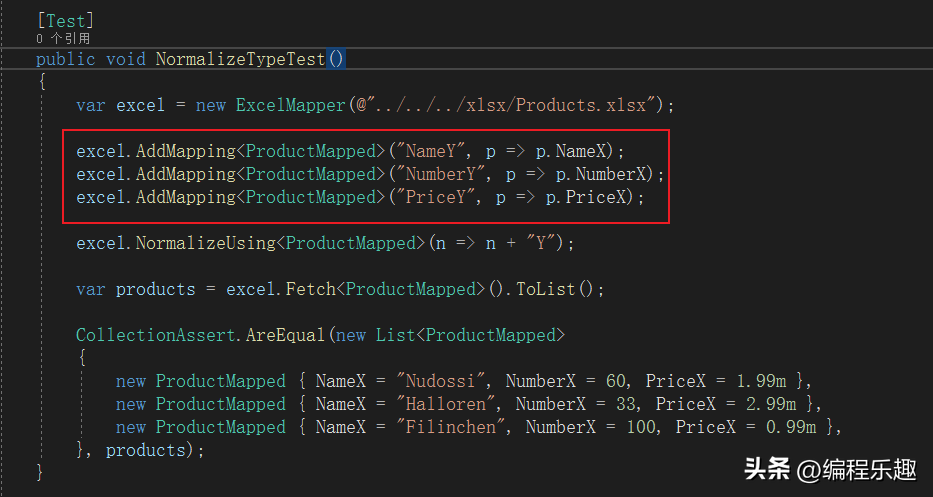Viewport: 933px width, 497px height.
Task: Click the 'products' argument at the end
Action: pyautogui.click(x=146, y=450)
